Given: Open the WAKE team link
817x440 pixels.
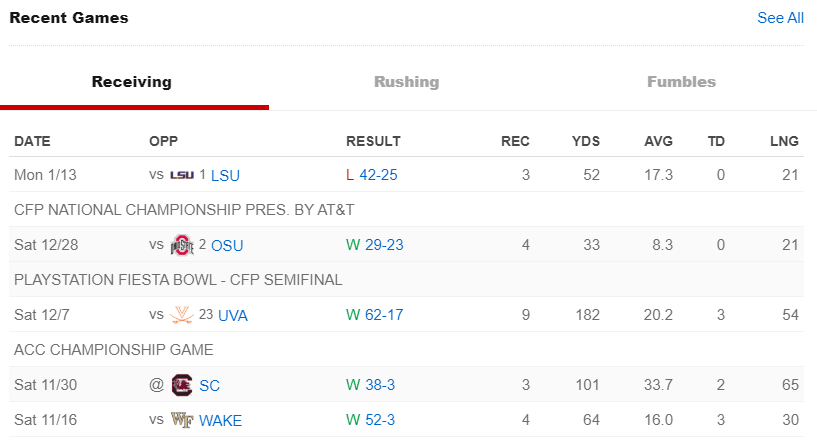Looking at the screenshot, I should click(x=220, y=421).
